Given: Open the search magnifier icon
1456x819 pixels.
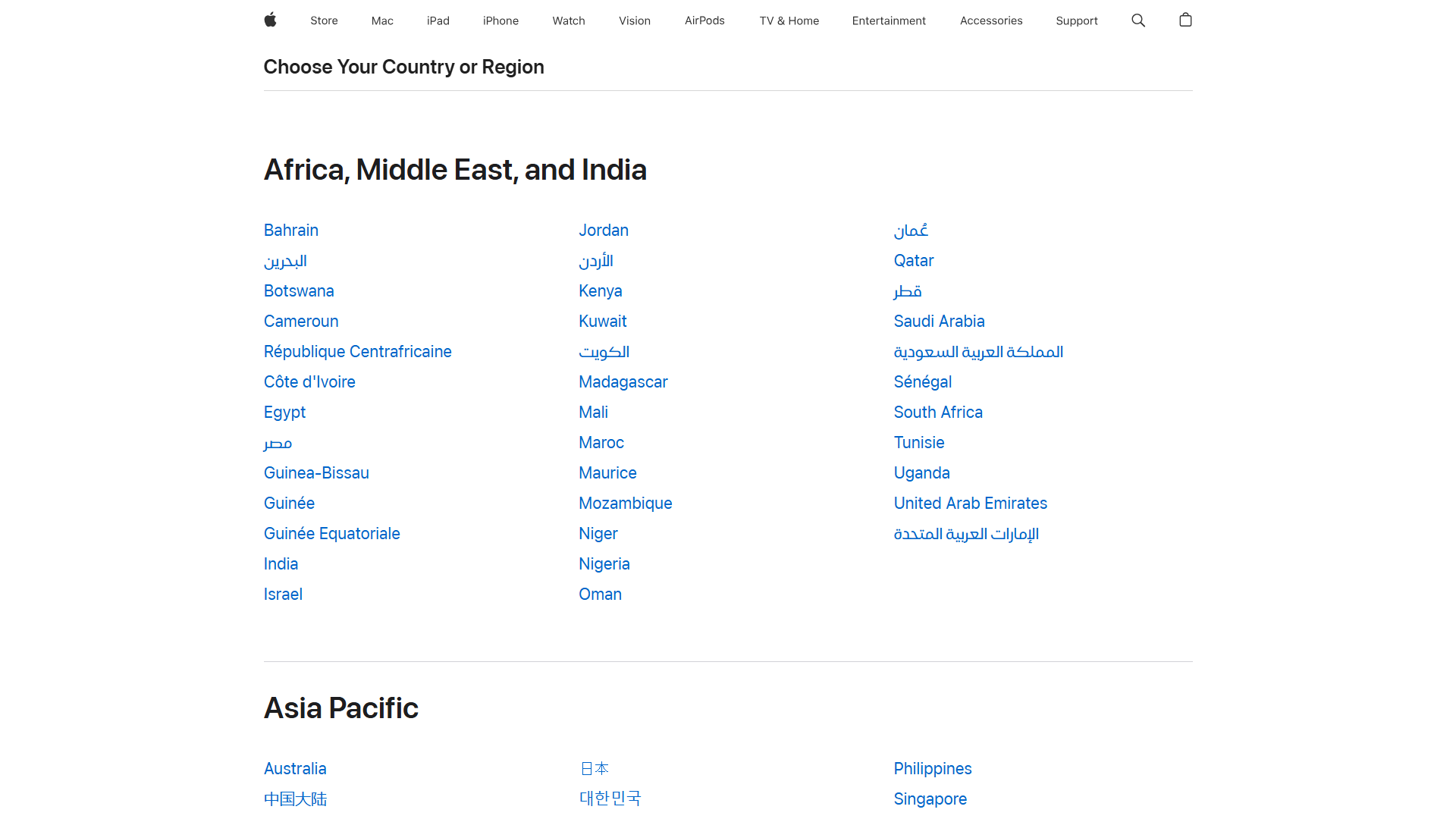Looking at the screenshot, I should [x=1138, y=20].
